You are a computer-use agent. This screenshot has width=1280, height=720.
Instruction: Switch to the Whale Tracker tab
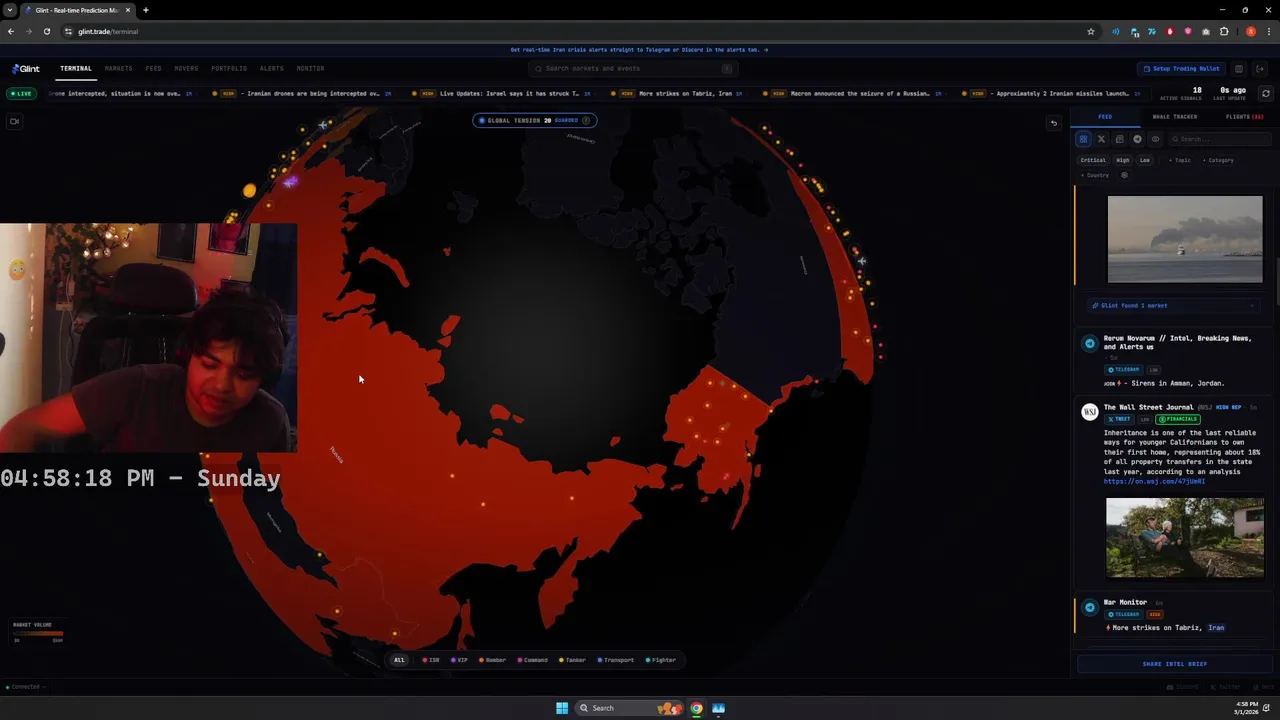pos(1174,117)
